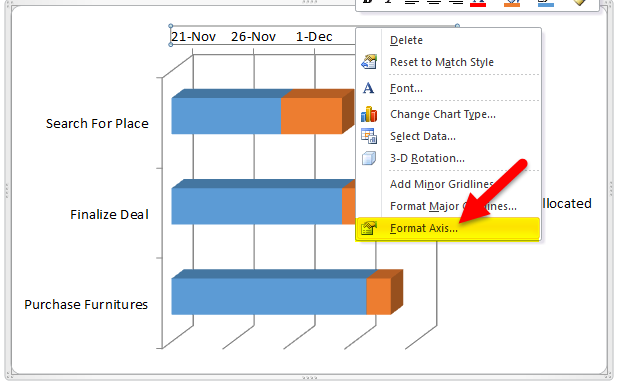Click the Font letter A icon

[x=369, y=88]
